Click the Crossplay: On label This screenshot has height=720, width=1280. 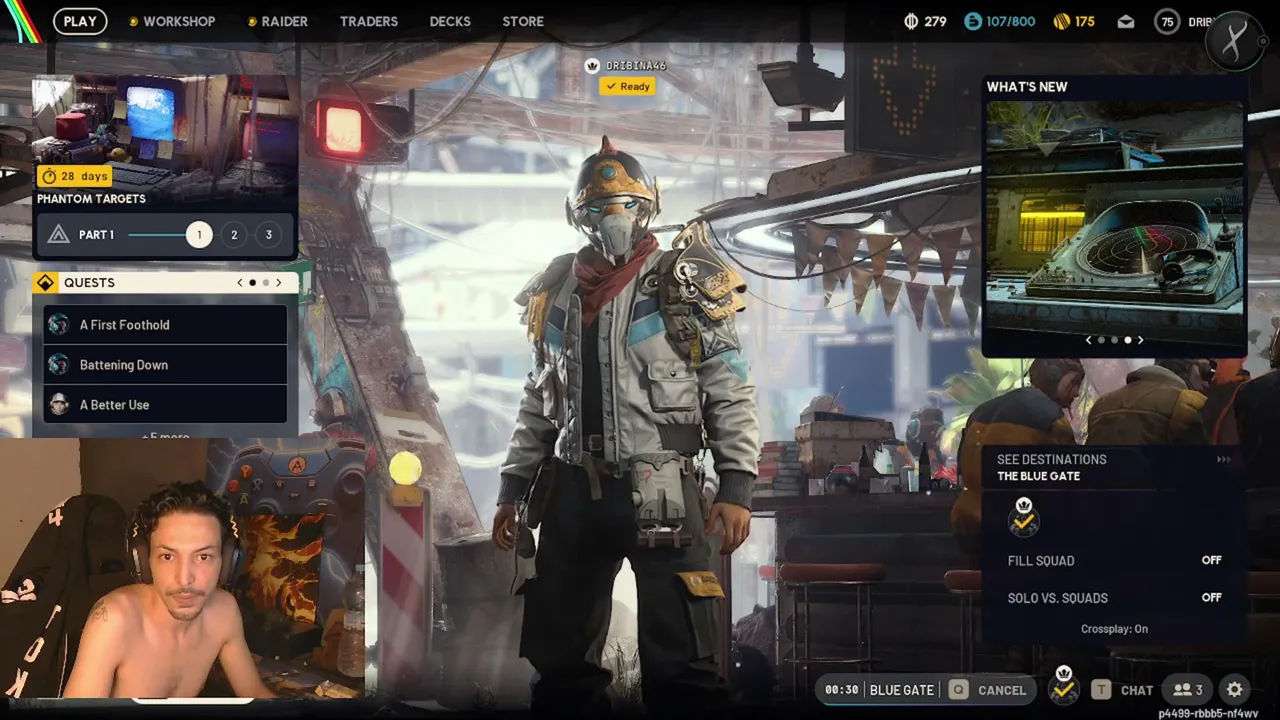point(1114,629)
